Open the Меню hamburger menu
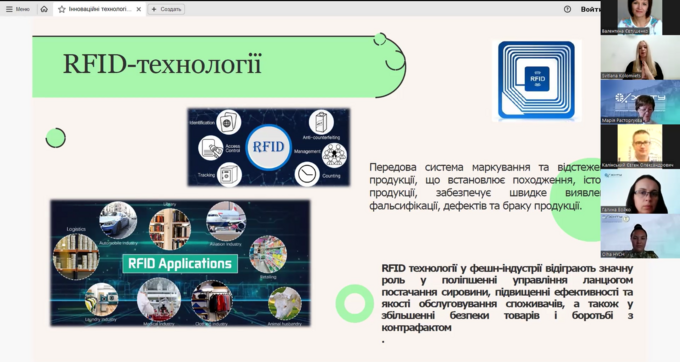680x362 pixels. click(x=17, y=9)
